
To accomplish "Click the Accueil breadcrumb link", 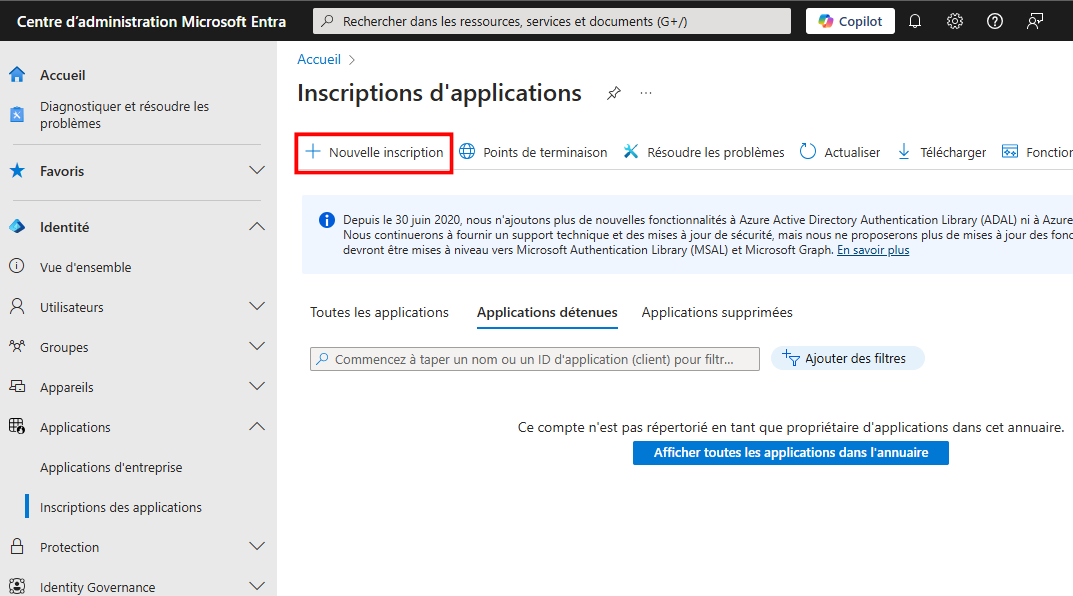I will (x=319, y=60).
